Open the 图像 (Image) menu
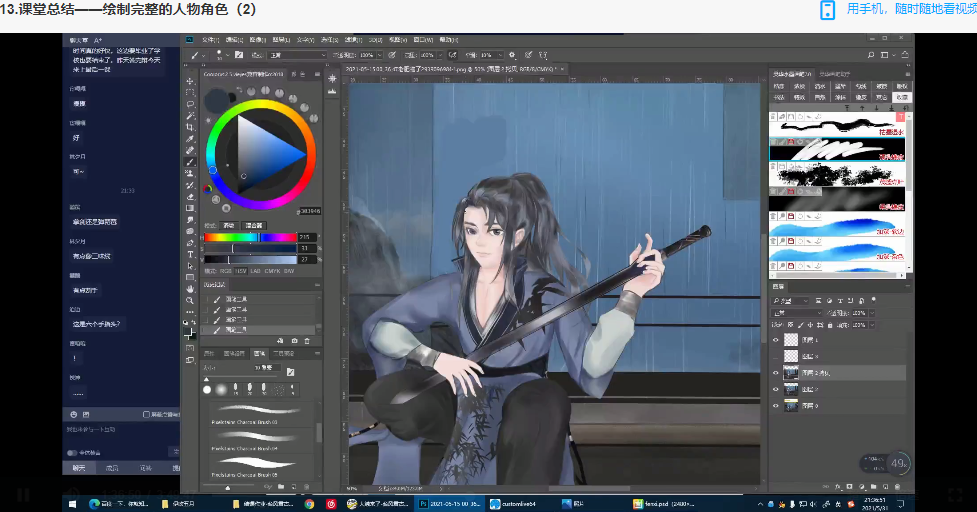977x512 pixels. 257,40
